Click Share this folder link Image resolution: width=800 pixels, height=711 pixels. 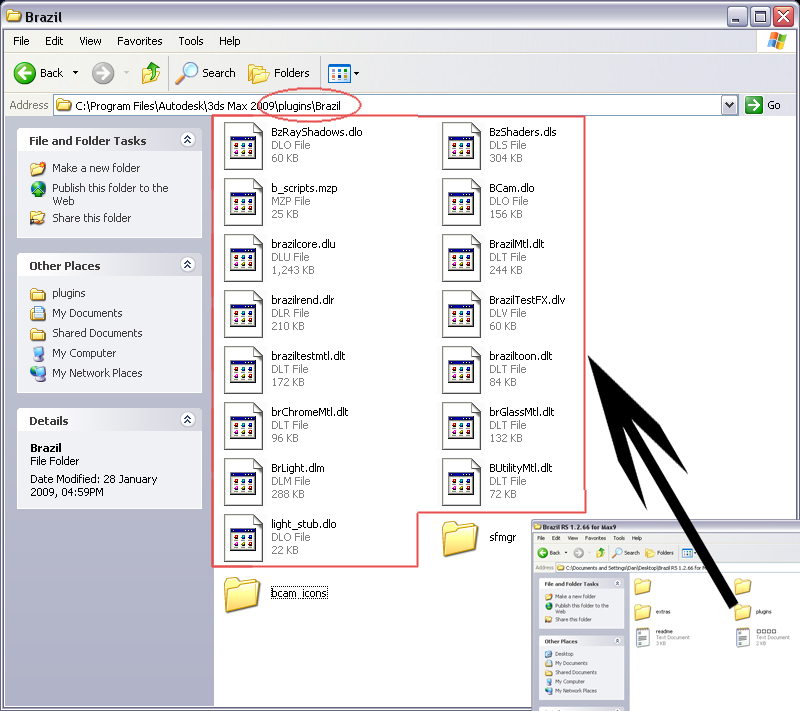tap(91, 218)
